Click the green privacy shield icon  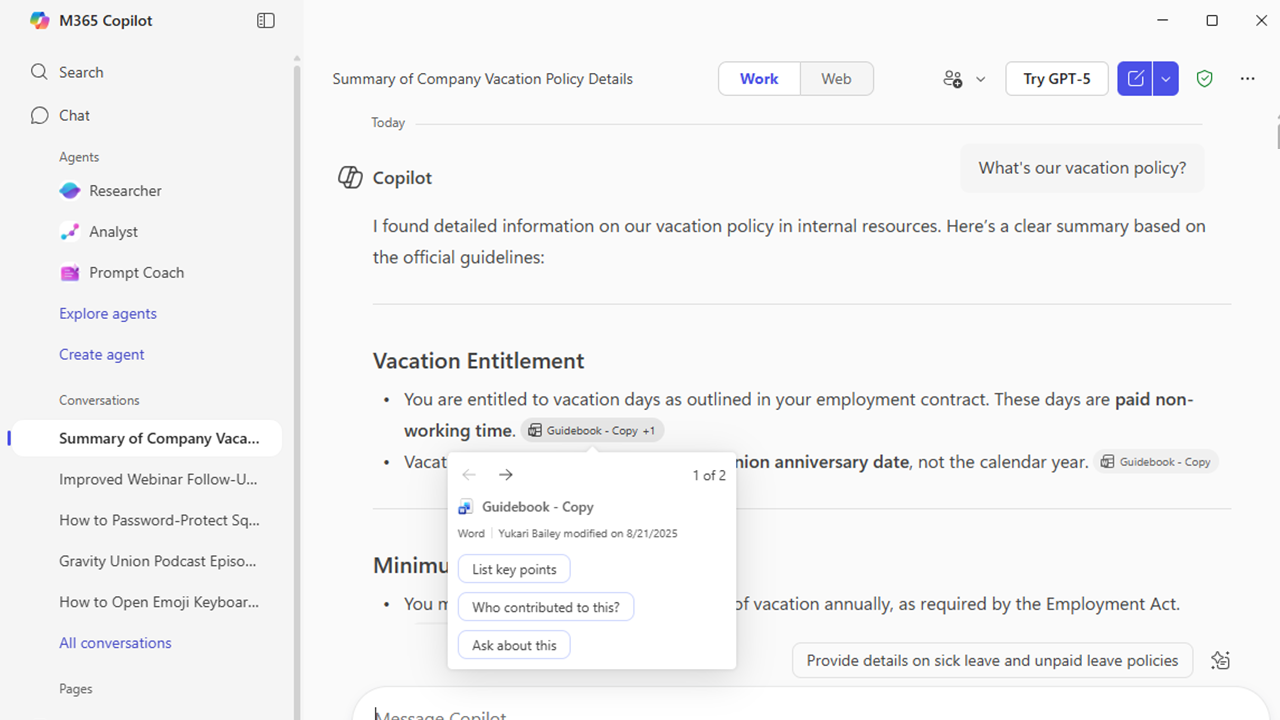[x=1204, y=78]
